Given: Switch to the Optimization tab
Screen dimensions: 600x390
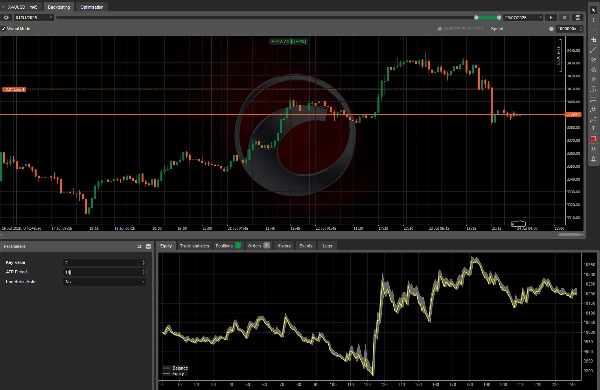Looking at the screenshot, I should pos(91,7).
